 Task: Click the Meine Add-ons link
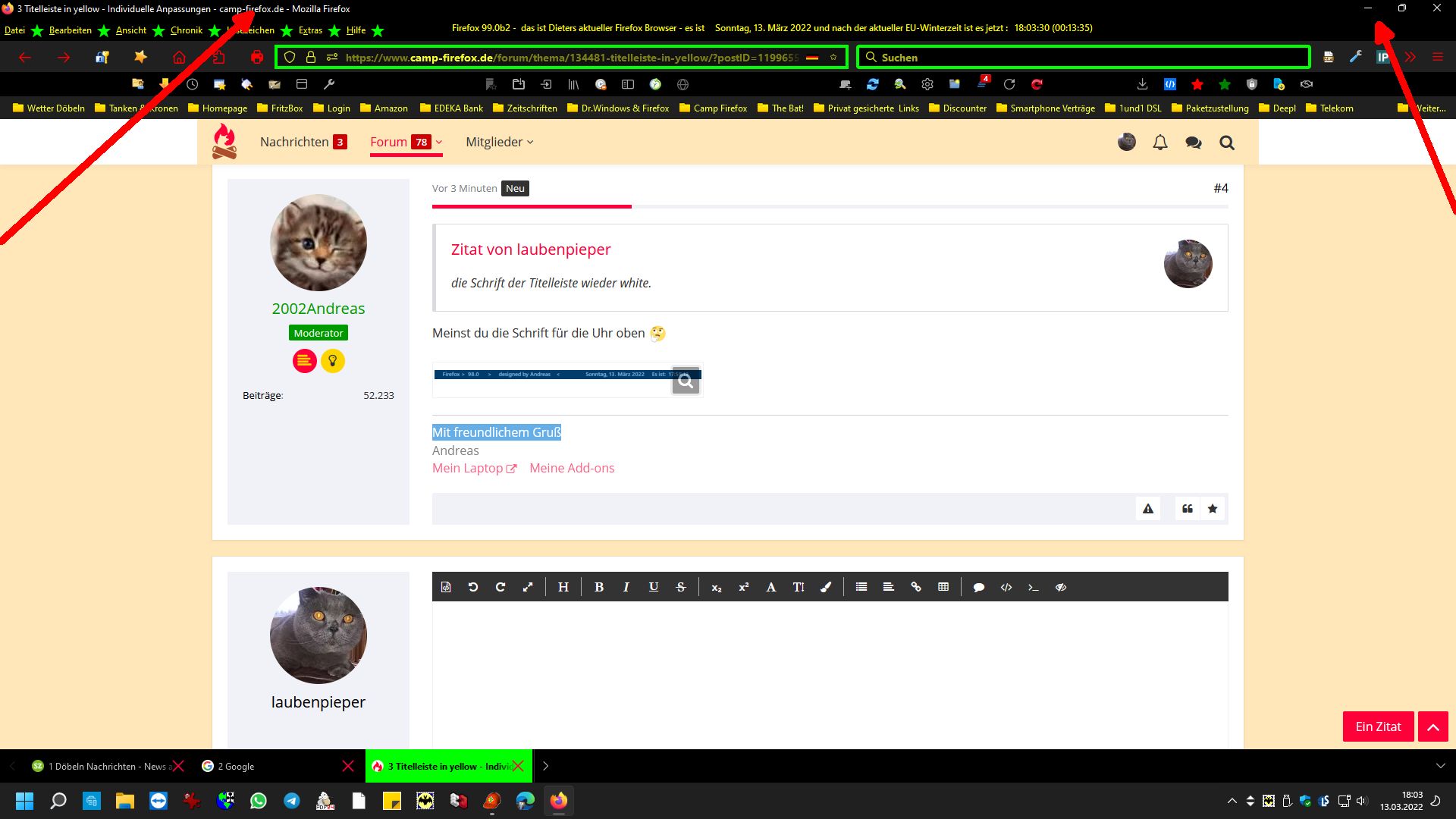click(x=572, y=468)
